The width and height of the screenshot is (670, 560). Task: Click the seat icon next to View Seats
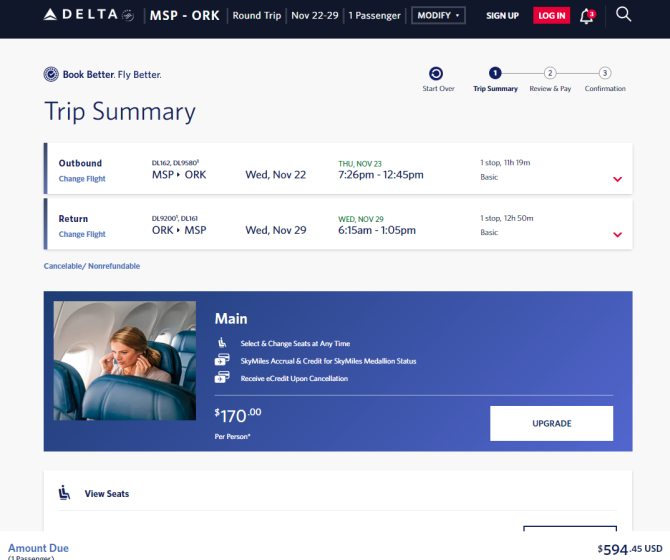click(x=64, y=493)
